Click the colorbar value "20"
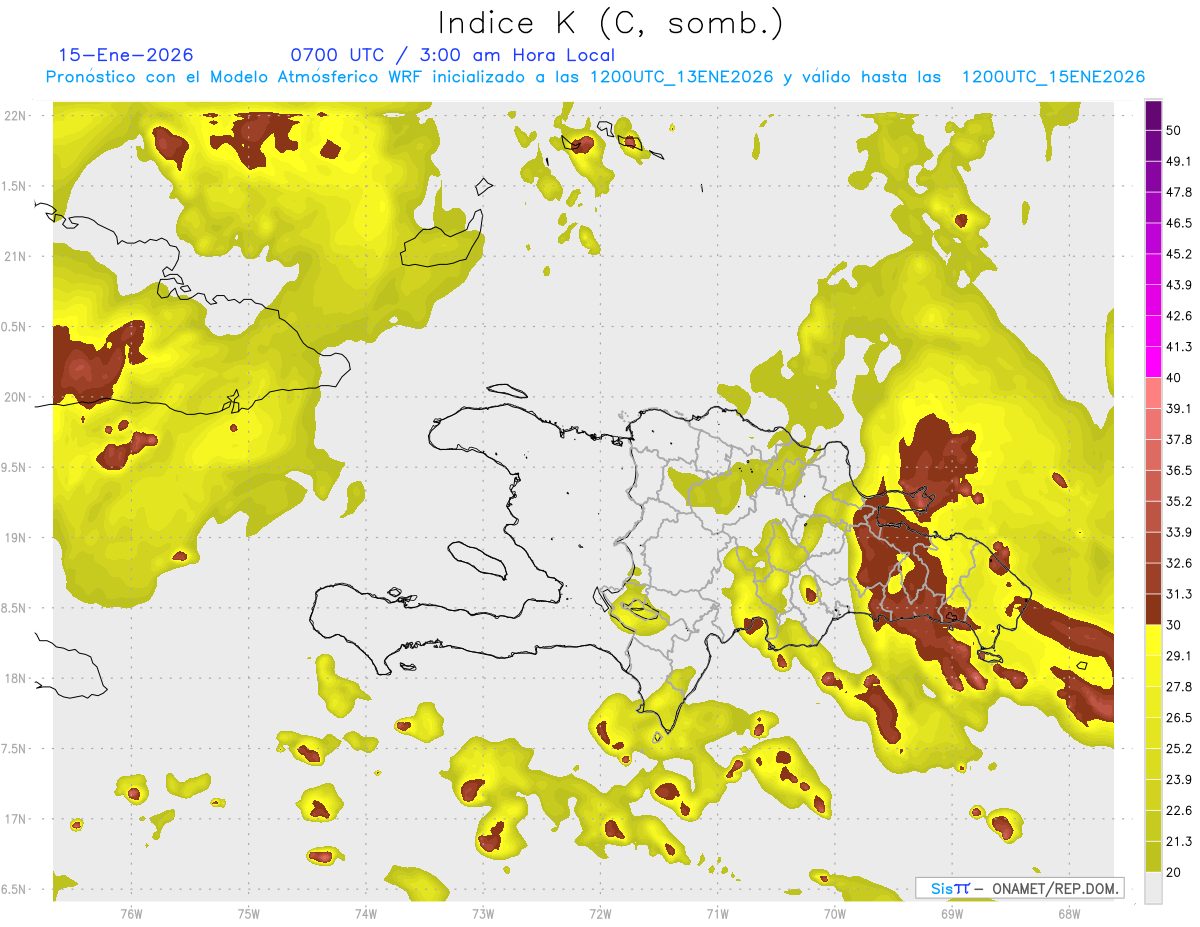 click(x=1174, y=873)
